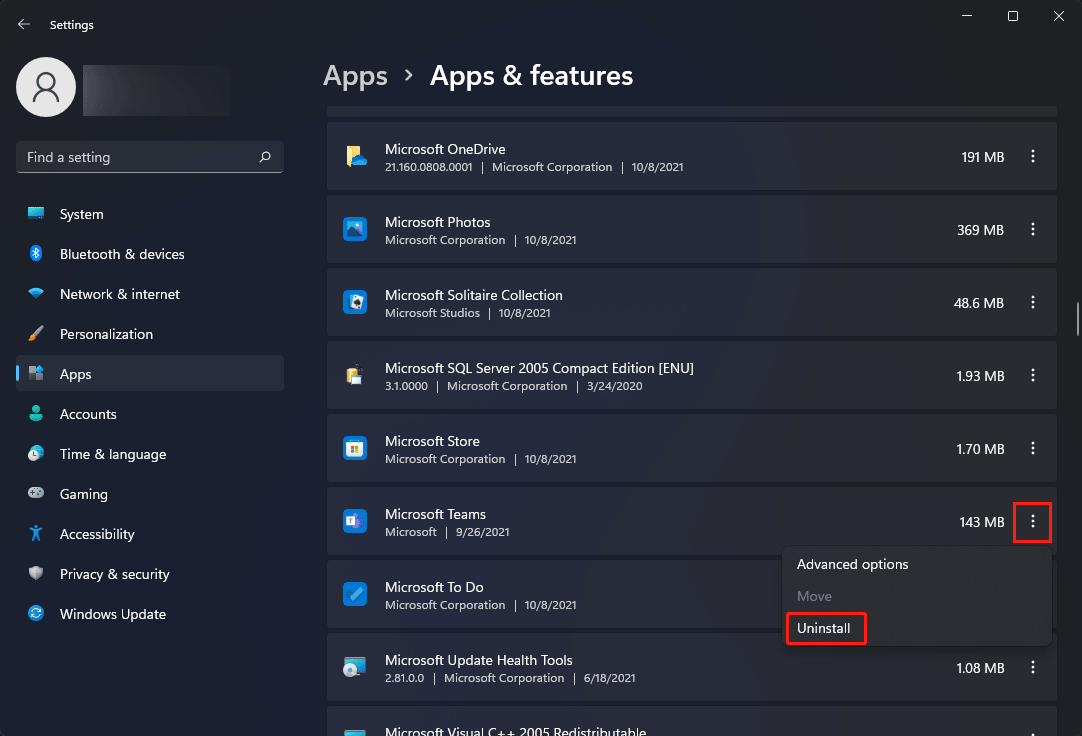Open more options for Solitaire Collection
Screen dimensions: 1082x736
[x=1032, y=302]
